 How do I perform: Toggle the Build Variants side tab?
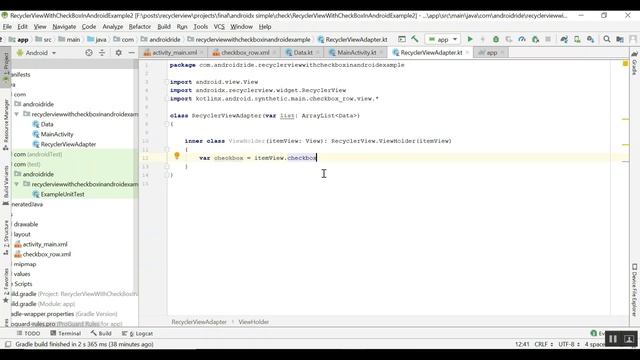(x=6, y=186)
